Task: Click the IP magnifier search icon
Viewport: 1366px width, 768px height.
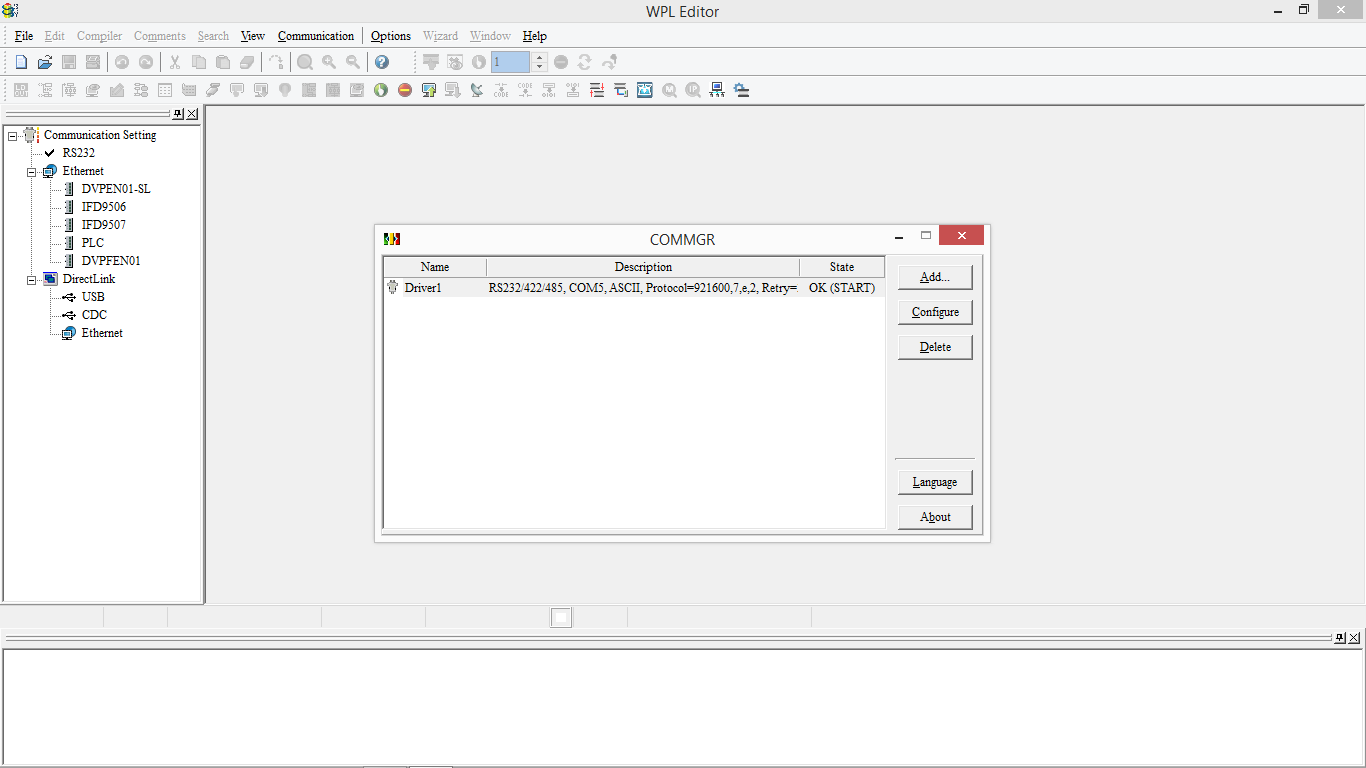Action: pyautogui.click(x=693, y=90)
